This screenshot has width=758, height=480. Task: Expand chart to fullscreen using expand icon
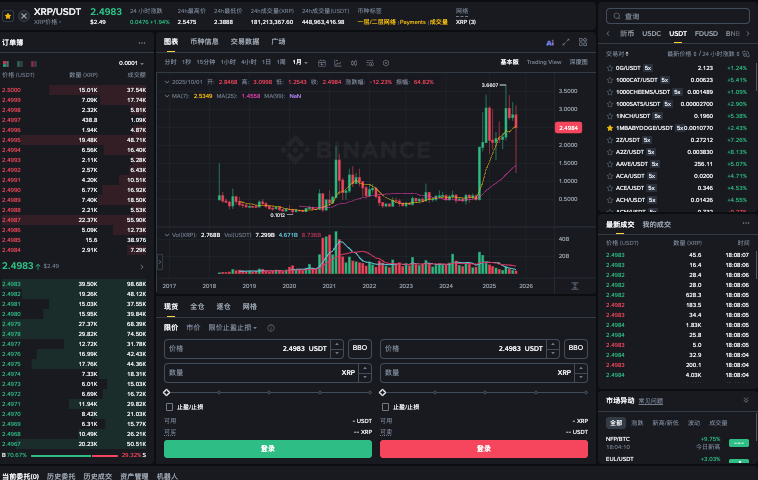click(566, 42)
